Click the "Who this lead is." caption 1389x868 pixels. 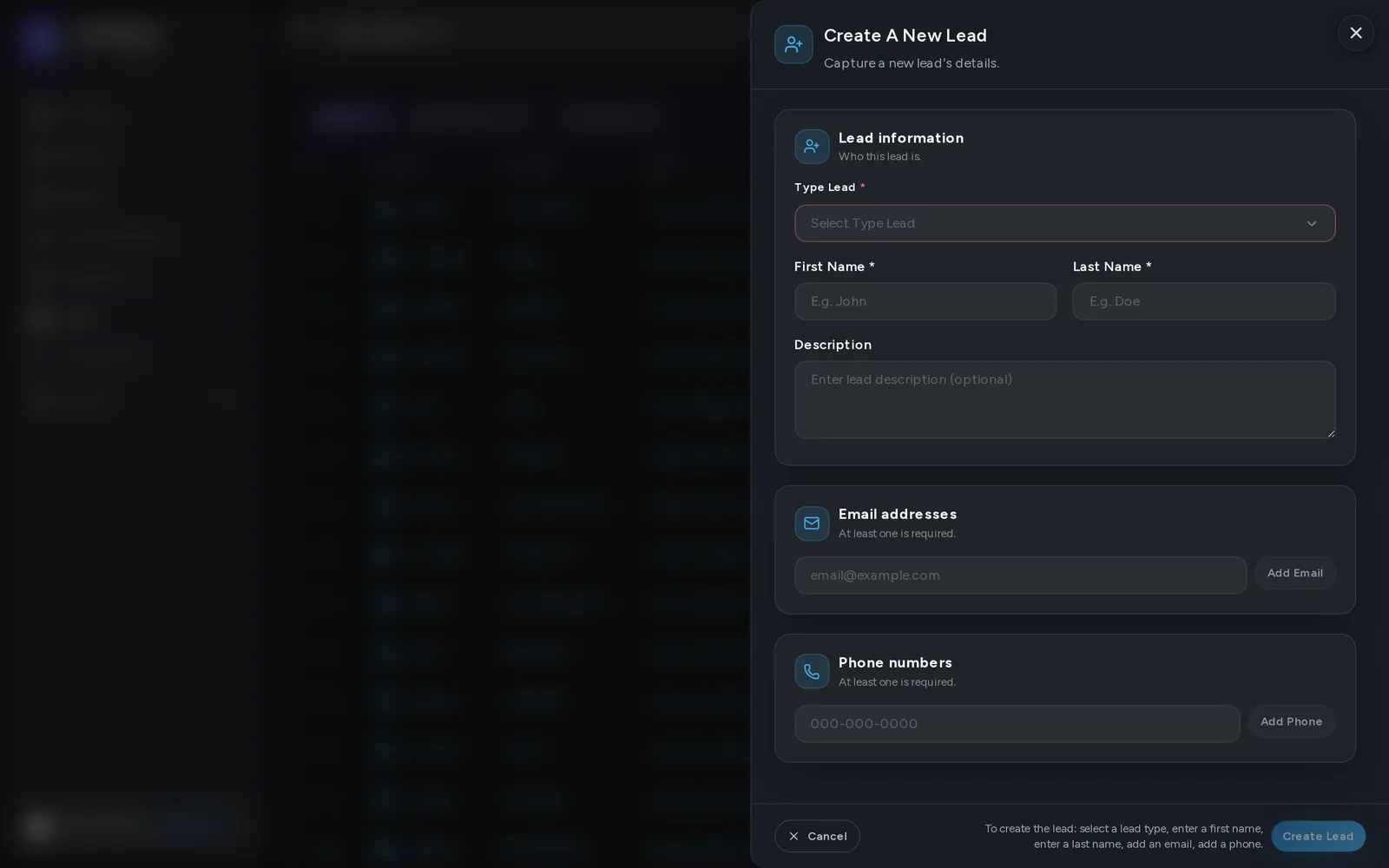879,156
